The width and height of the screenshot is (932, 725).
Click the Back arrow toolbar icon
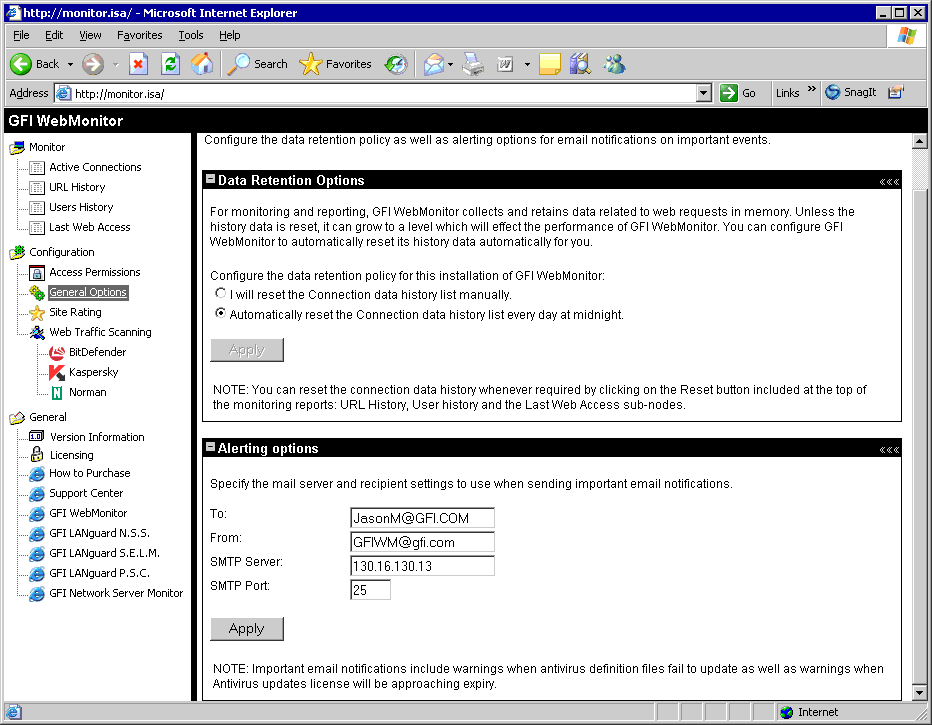(x=21, y=64)
